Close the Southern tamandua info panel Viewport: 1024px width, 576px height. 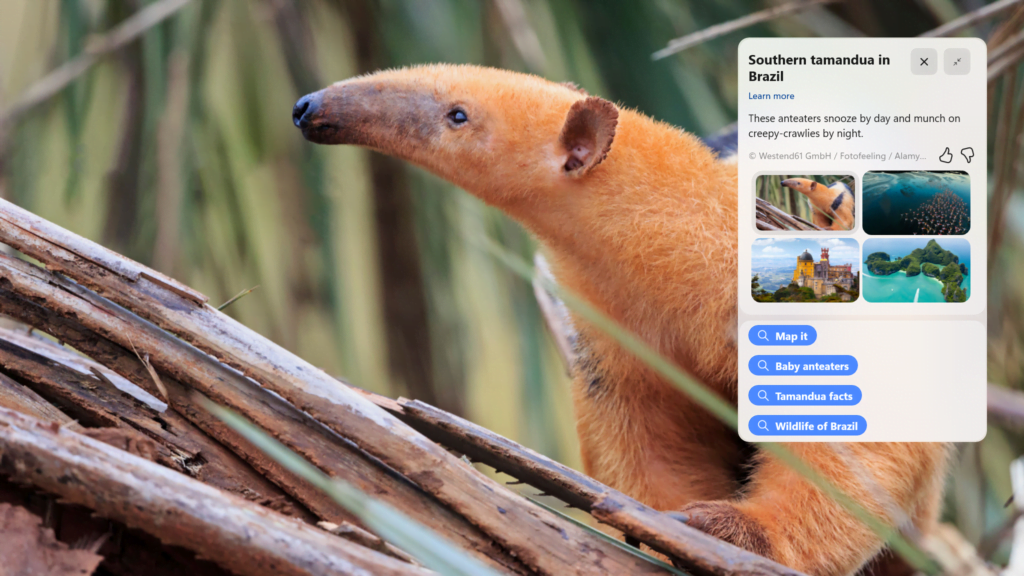924,62
